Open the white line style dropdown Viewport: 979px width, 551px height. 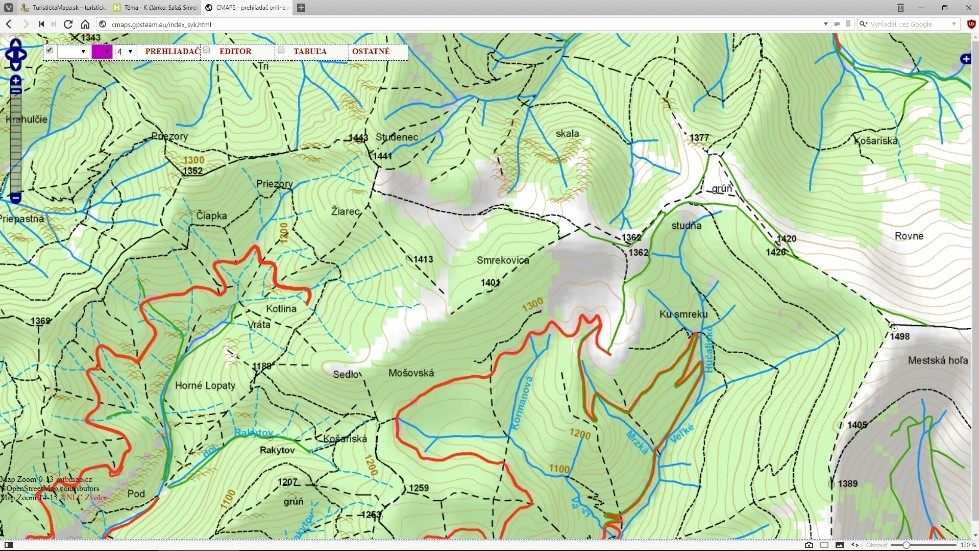pos(73,51)
